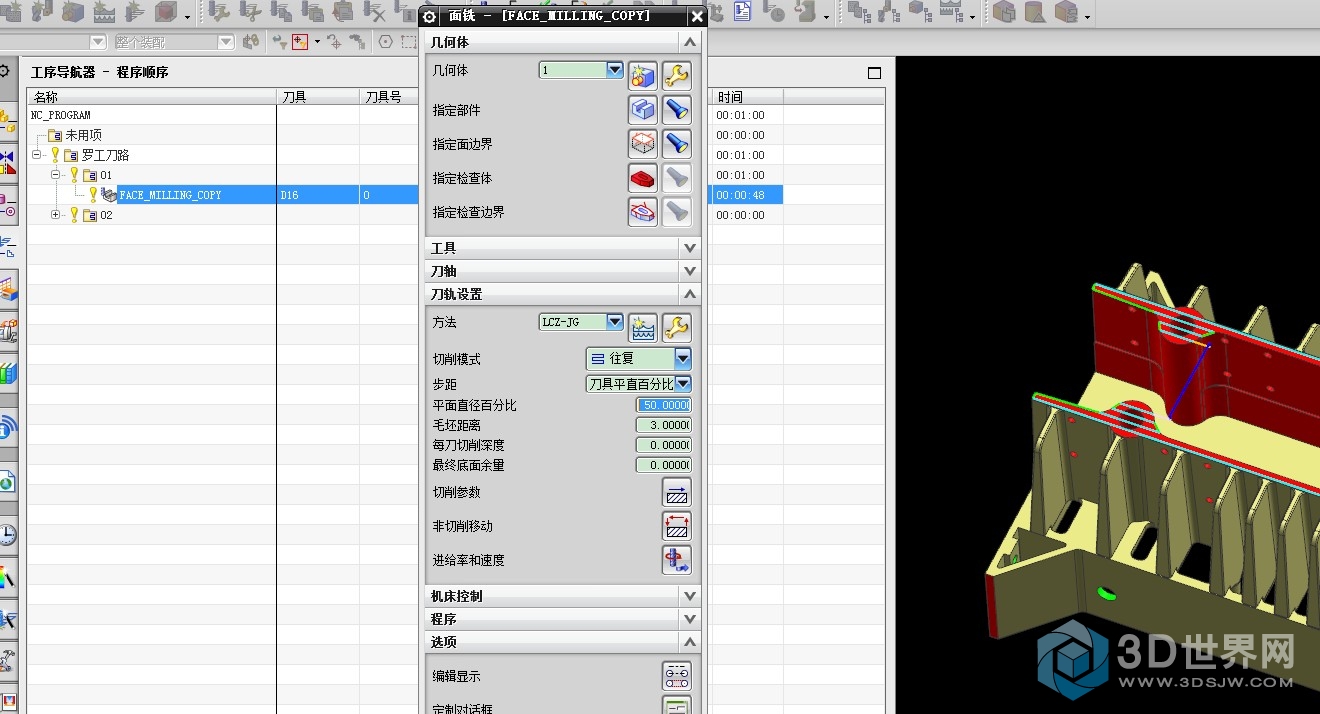Click the red-bordered selection filter icon
Screen dimensions: 1320x714
tap(299, 42)
